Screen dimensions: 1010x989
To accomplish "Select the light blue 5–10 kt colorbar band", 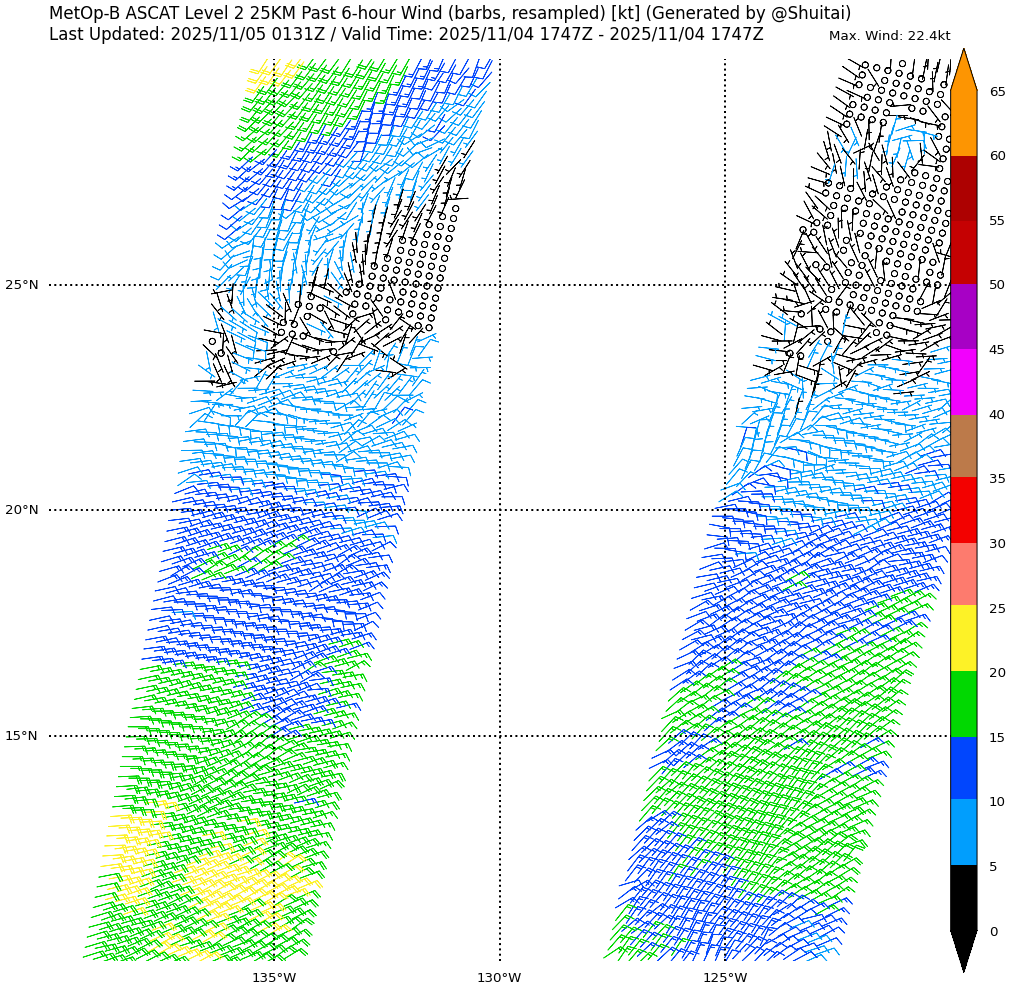I will click(x=963, y=832).
